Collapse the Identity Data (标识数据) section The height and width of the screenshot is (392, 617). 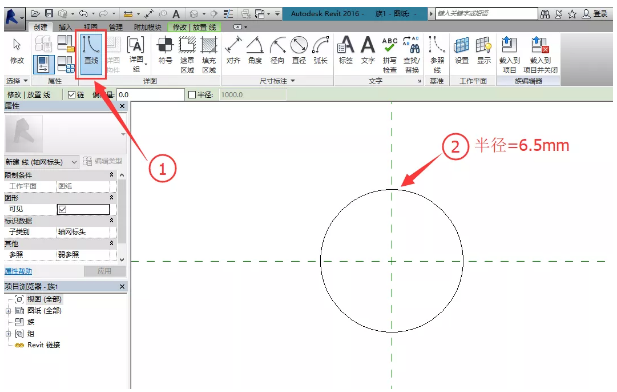[x=111, y=220]
